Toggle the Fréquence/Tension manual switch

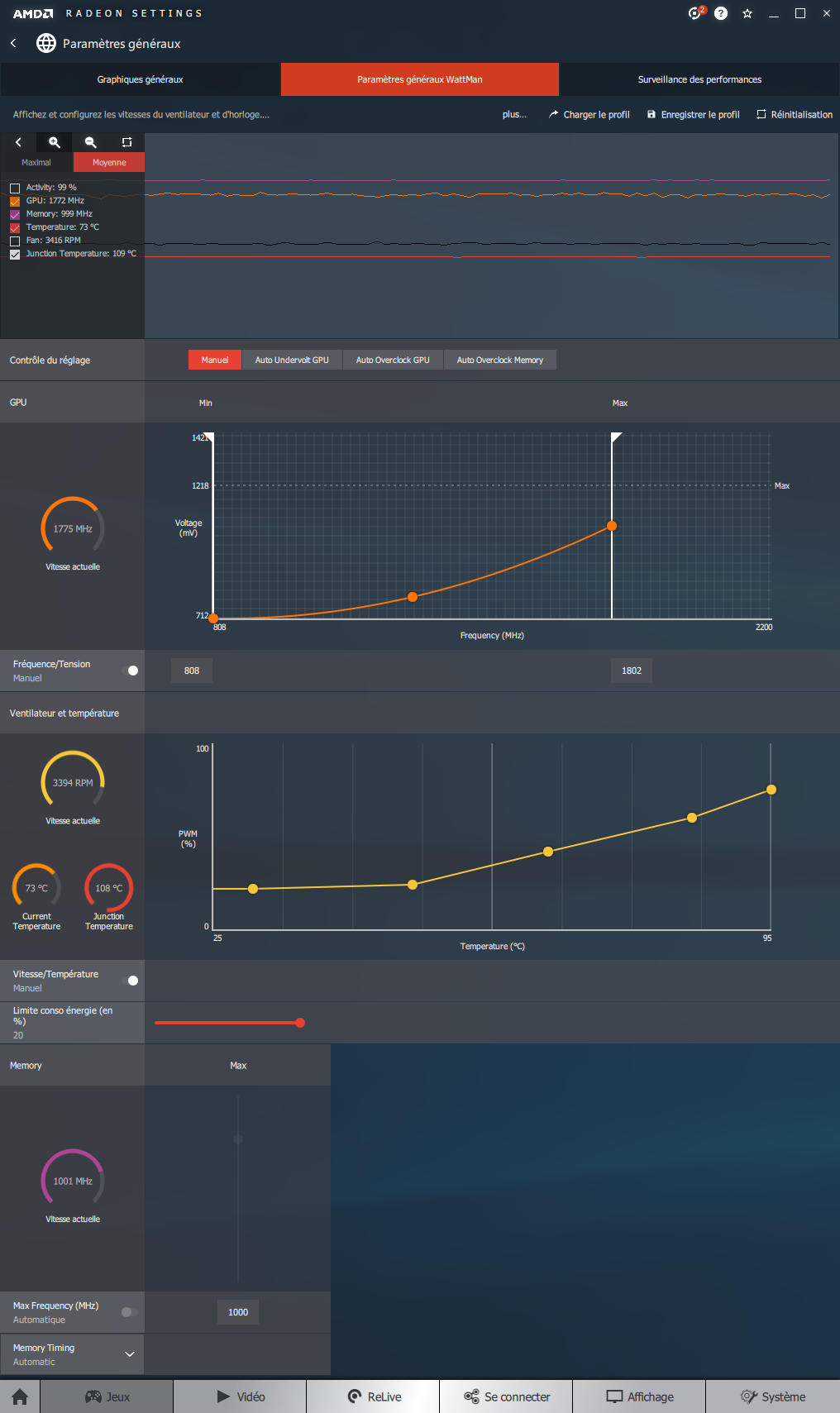(x=130, y=671)
